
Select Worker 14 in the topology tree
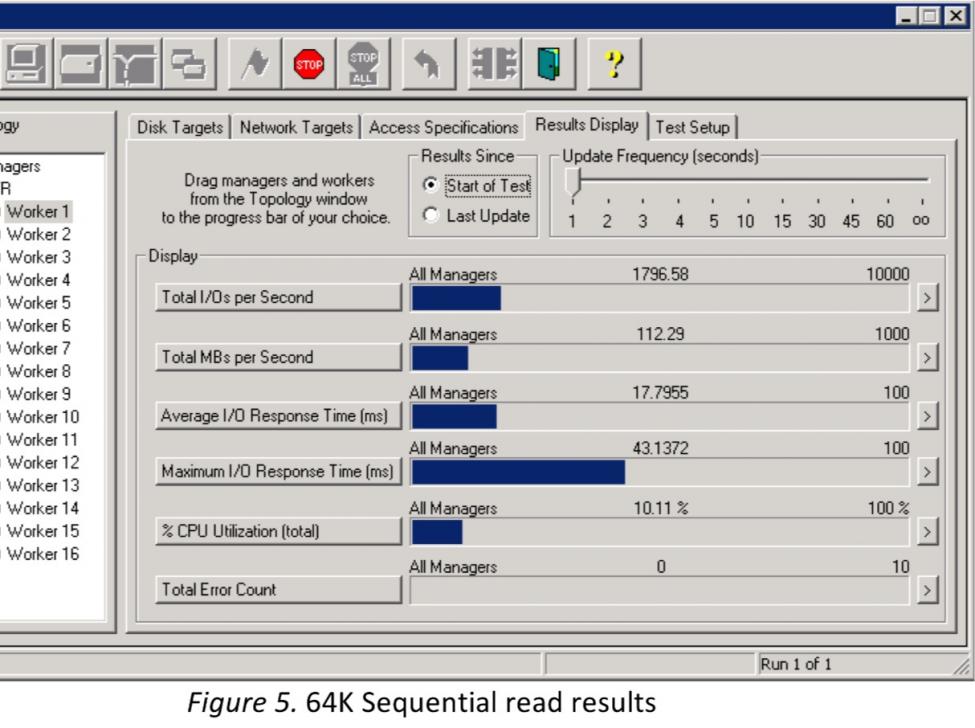[x=43, y=509]
